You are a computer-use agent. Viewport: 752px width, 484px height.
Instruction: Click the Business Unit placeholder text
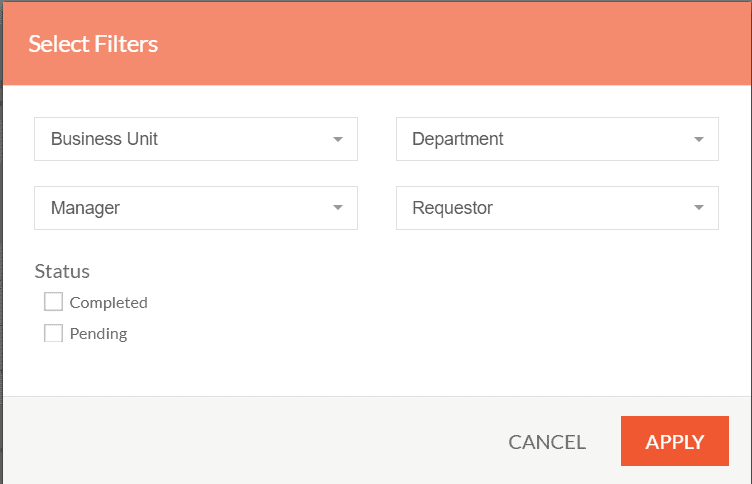point(104,139)
